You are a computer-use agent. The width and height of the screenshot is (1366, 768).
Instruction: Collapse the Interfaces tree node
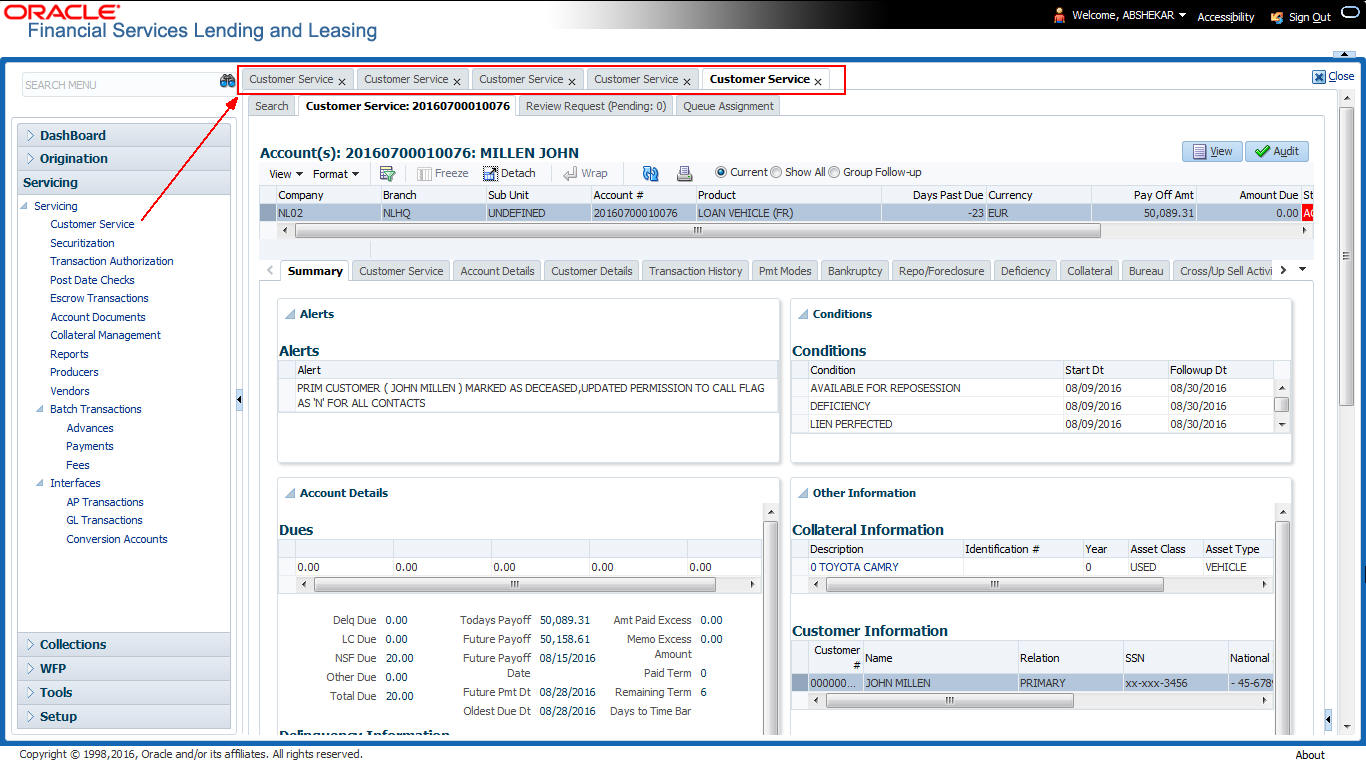point(41,483)
